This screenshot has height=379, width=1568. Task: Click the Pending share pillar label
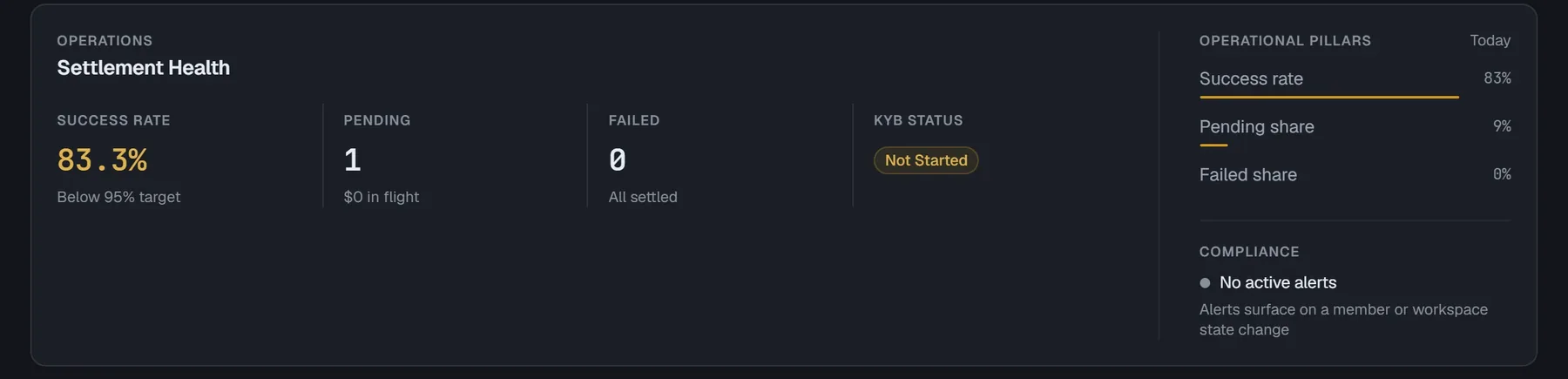click(1256, 126)
